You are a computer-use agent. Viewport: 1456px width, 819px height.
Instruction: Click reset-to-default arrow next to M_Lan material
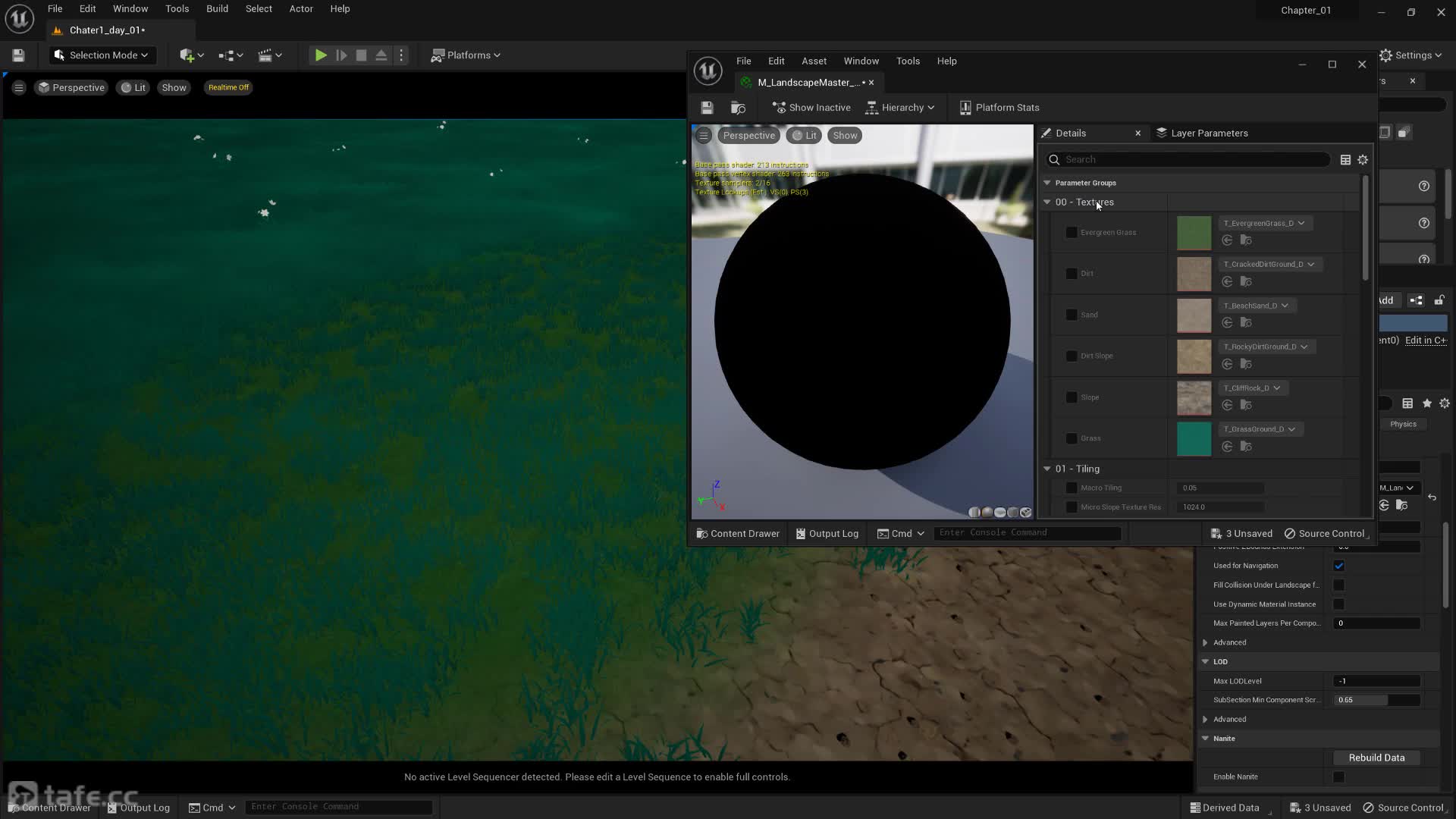[x=1432, y=497]
